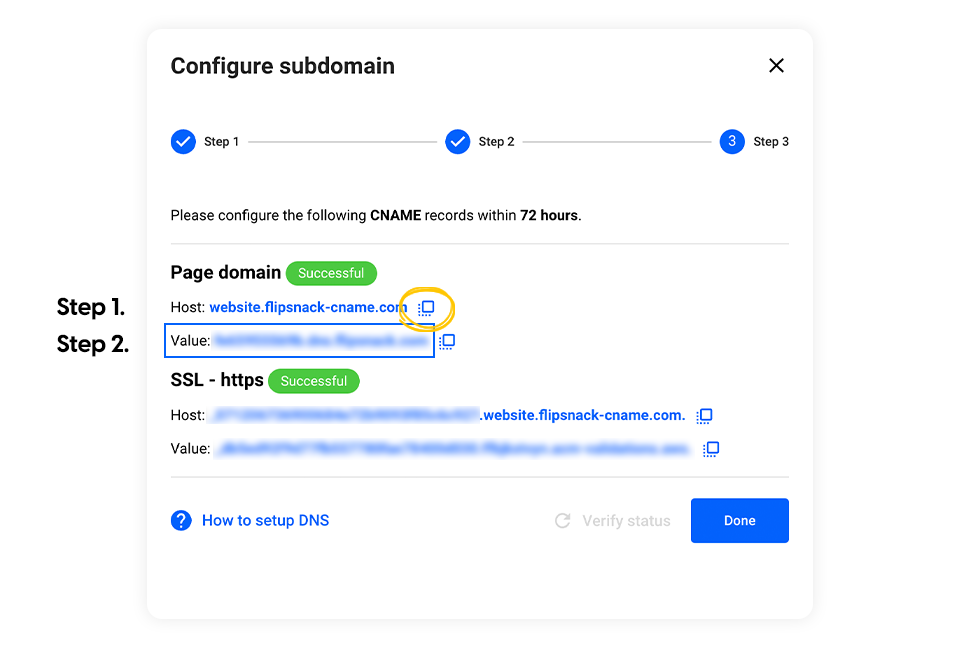960x648 pixels.
Task: Click the Successful badge under Page domain
Action: [x=331, y=273]
